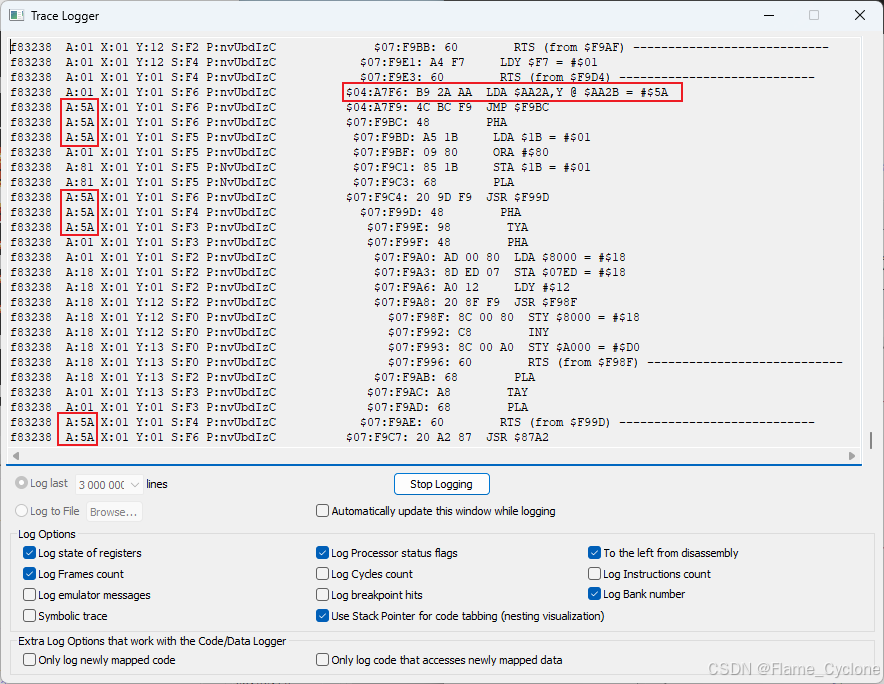Minimize the Trace Logger window
This screenshot has width=884, height=684.
click(769, 15)
